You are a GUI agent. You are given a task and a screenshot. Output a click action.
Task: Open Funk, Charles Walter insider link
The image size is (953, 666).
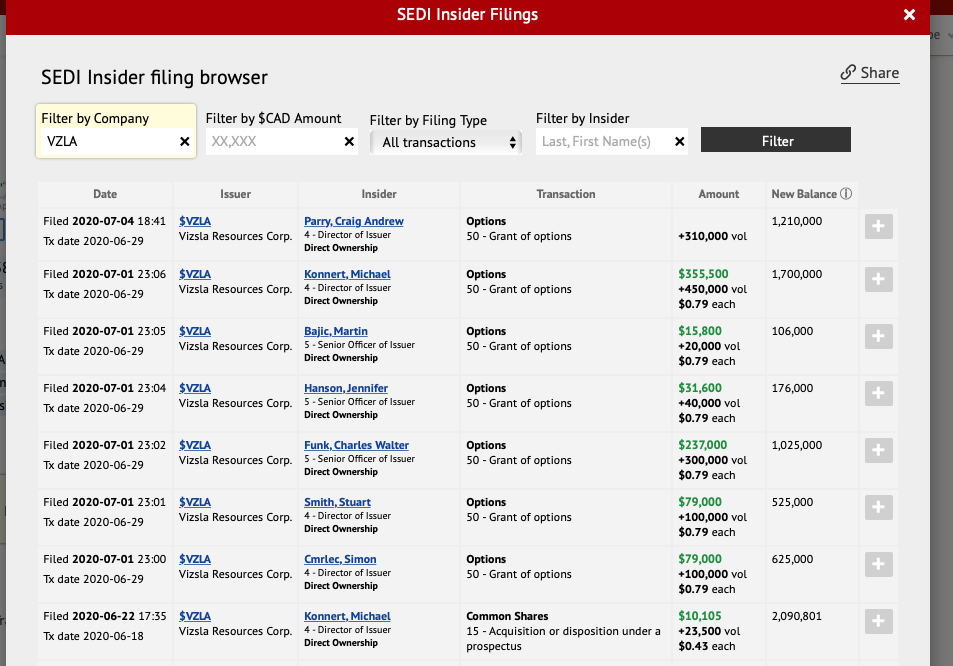pyautogui.click(x=356, y=445)
